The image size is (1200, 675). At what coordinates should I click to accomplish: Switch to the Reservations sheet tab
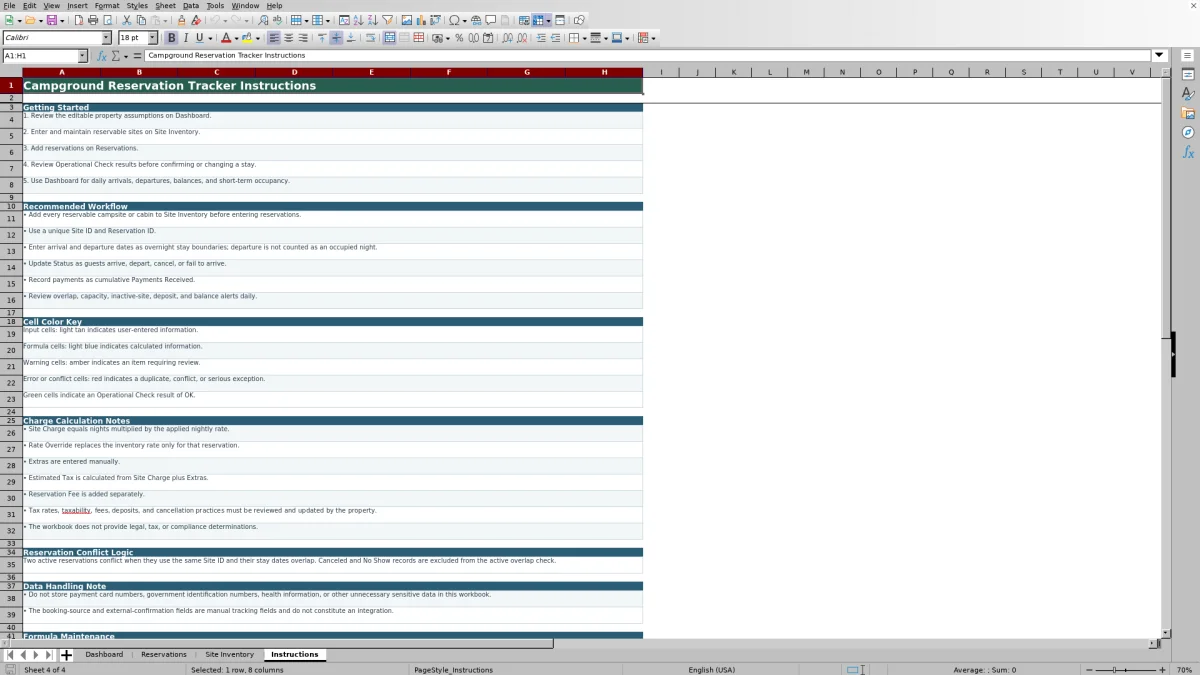pos(164,655)
